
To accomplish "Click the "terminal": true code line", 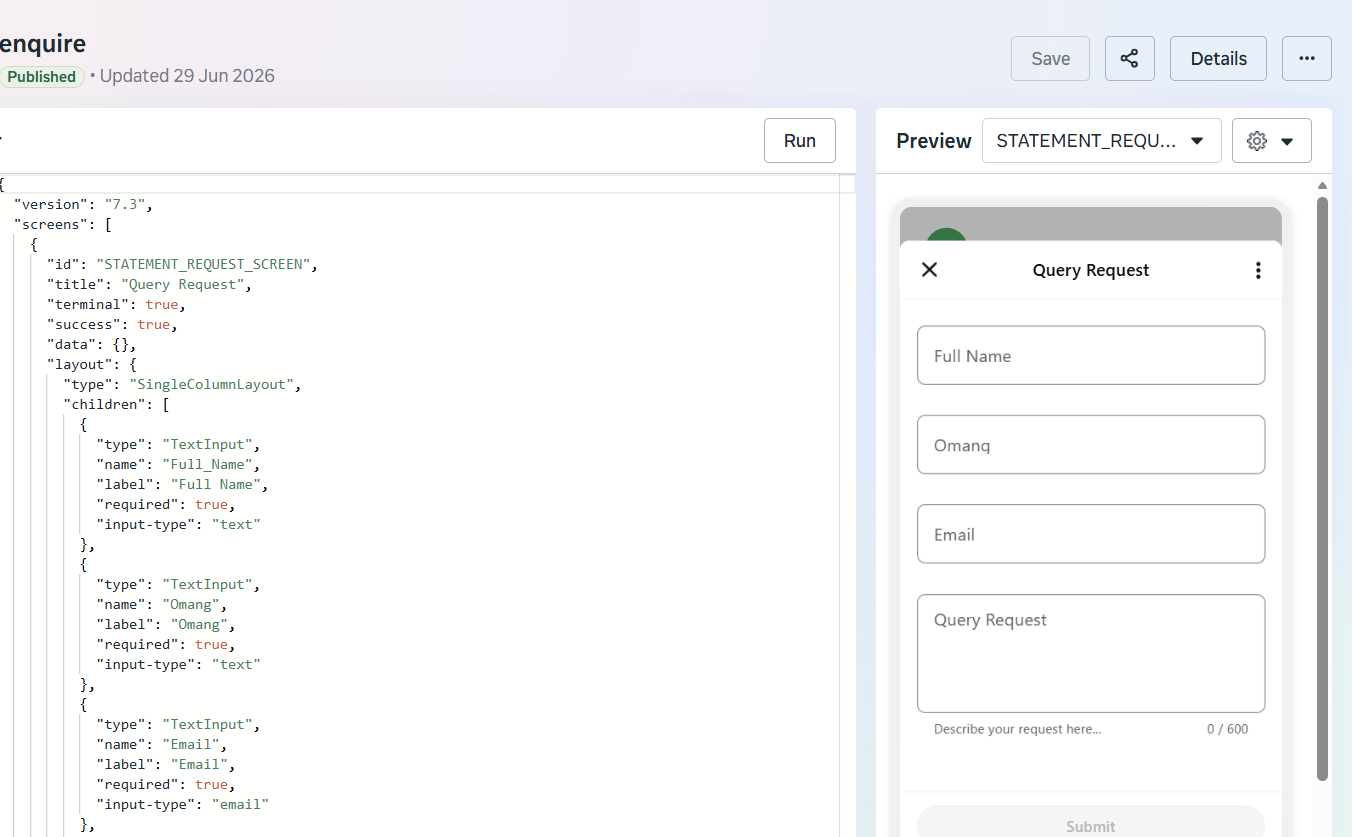I will pyautogui.click(x=116, y=304).
